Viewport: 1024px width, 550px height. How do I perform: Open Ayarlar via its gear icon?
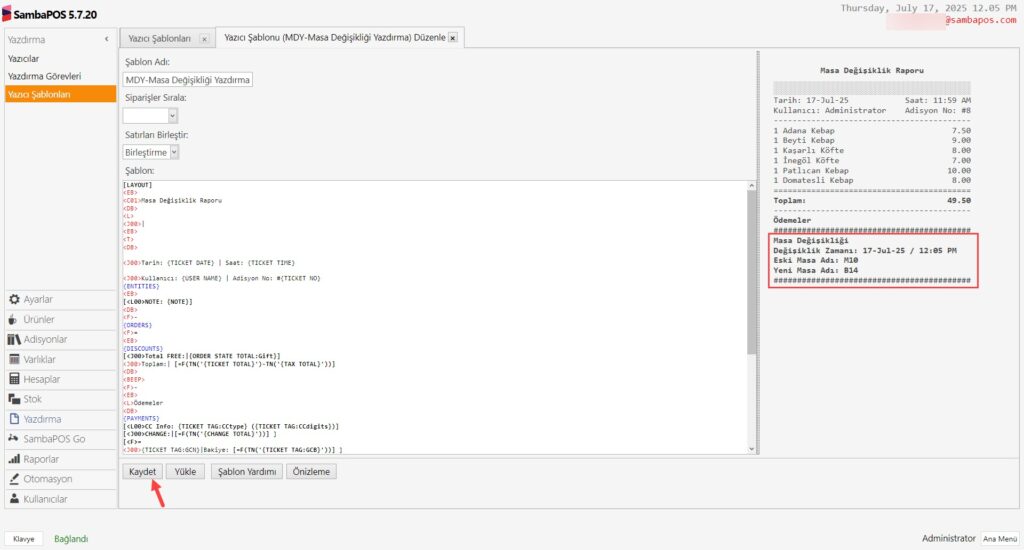[14, 299]
